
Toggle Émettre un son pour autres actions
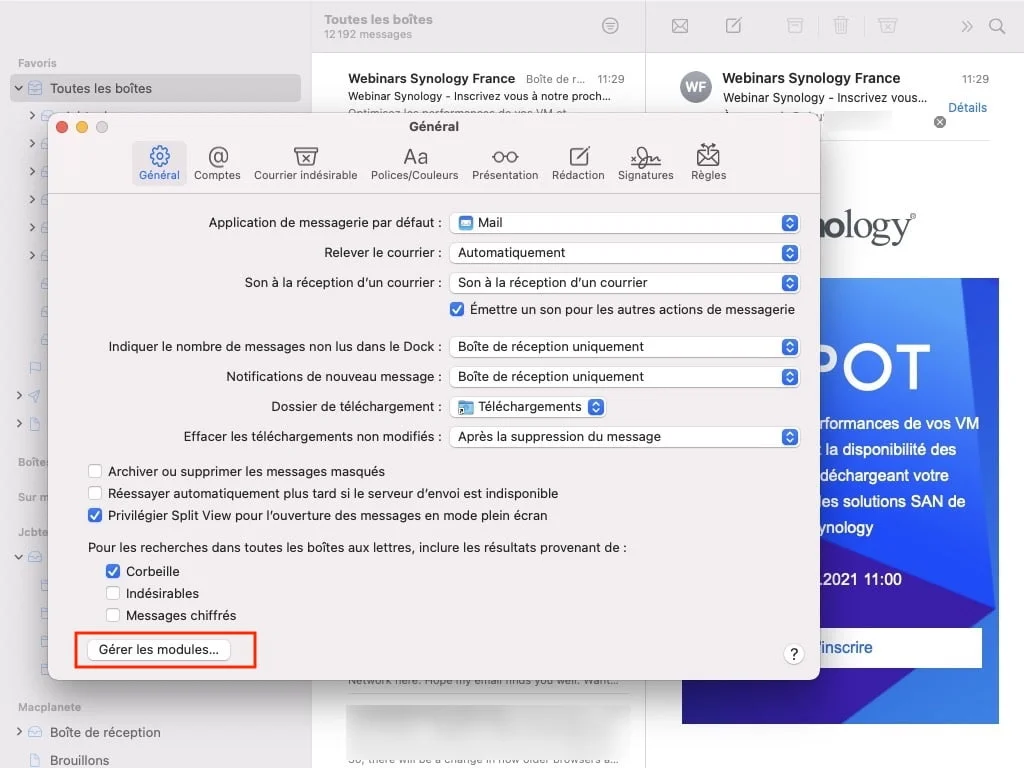tap(457, 310)
